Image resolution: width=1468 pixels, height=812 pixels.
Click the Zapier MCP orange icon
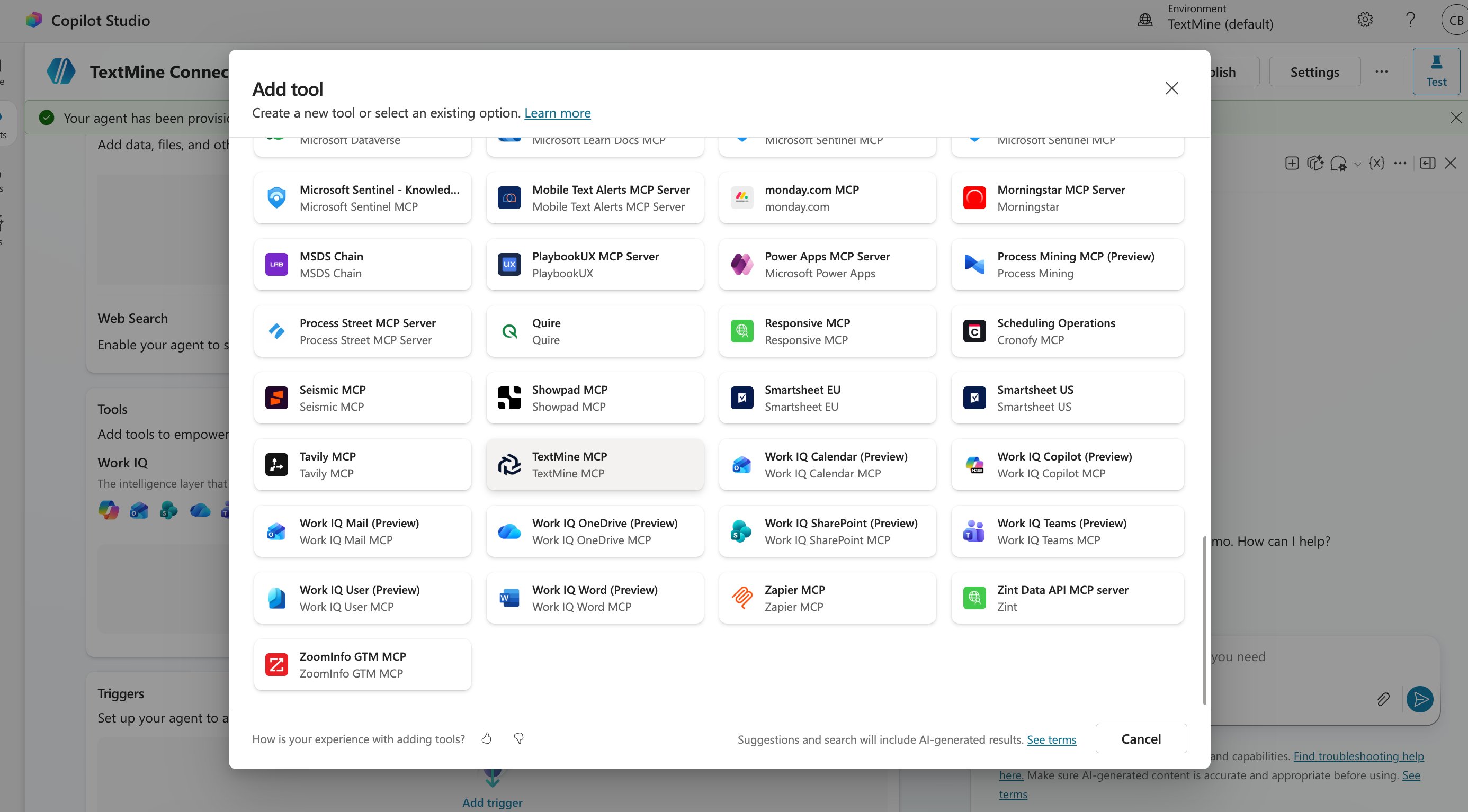point(741,598)
